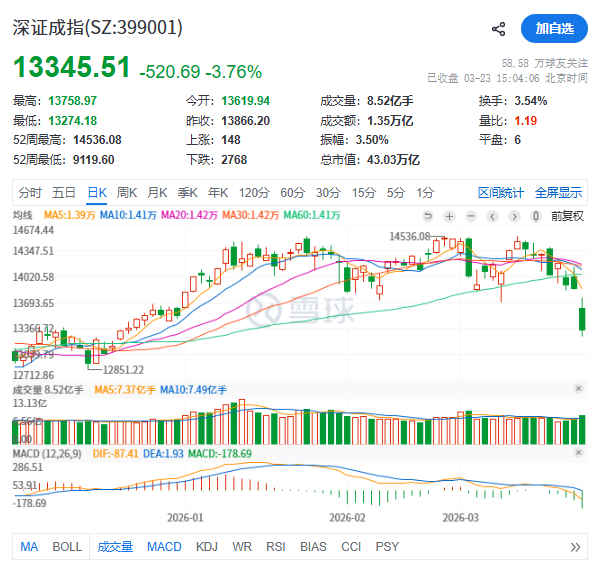Select the 年K tab

coord(218,192)
